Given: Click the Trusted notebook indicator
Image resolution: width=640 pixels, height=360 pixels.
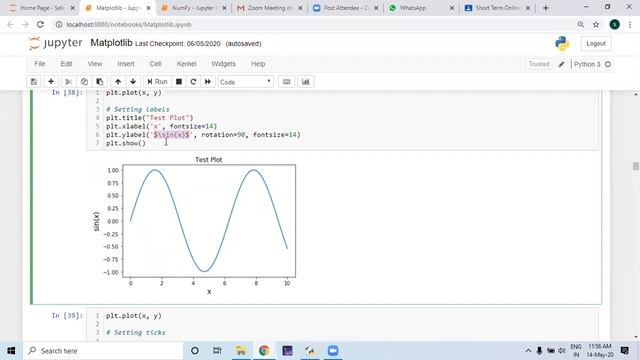Looking at the screenshot, I should tap(539, 64).
